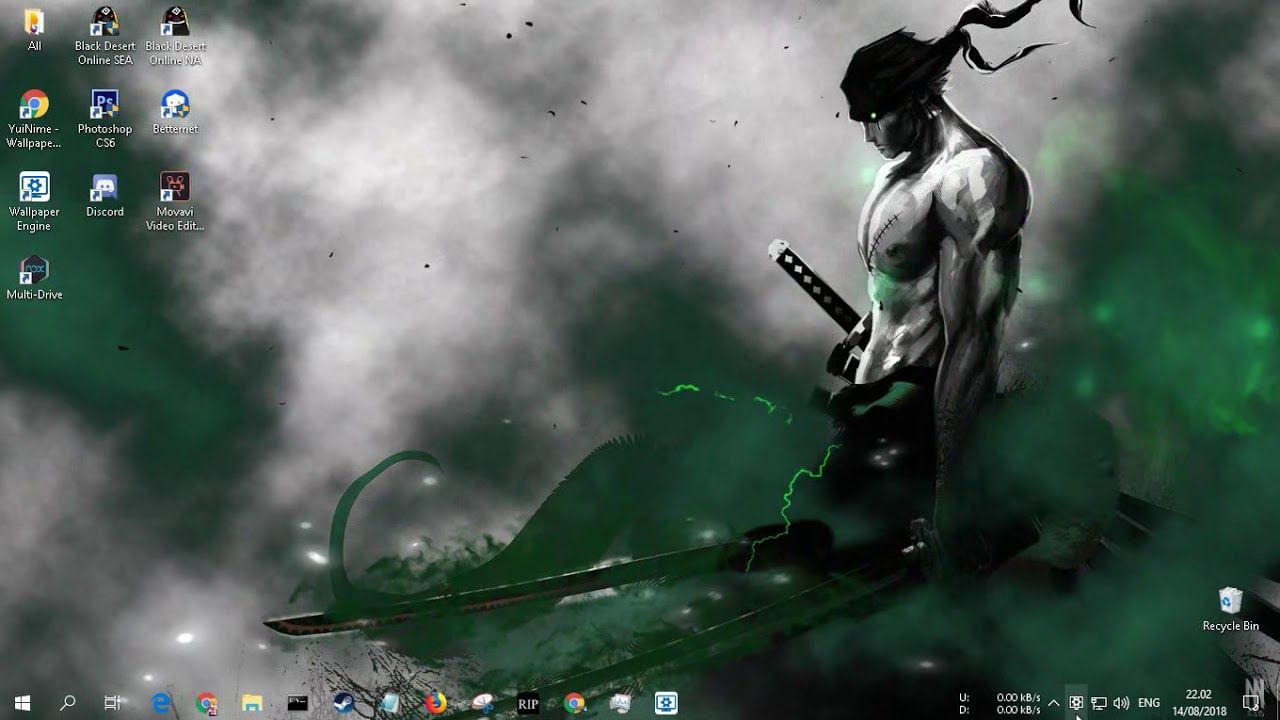The height and width of the screenshot is (720, 1280).
Task: Click the upload speed 0.00 kB/s text
Action: click(x=1018, y=697)
